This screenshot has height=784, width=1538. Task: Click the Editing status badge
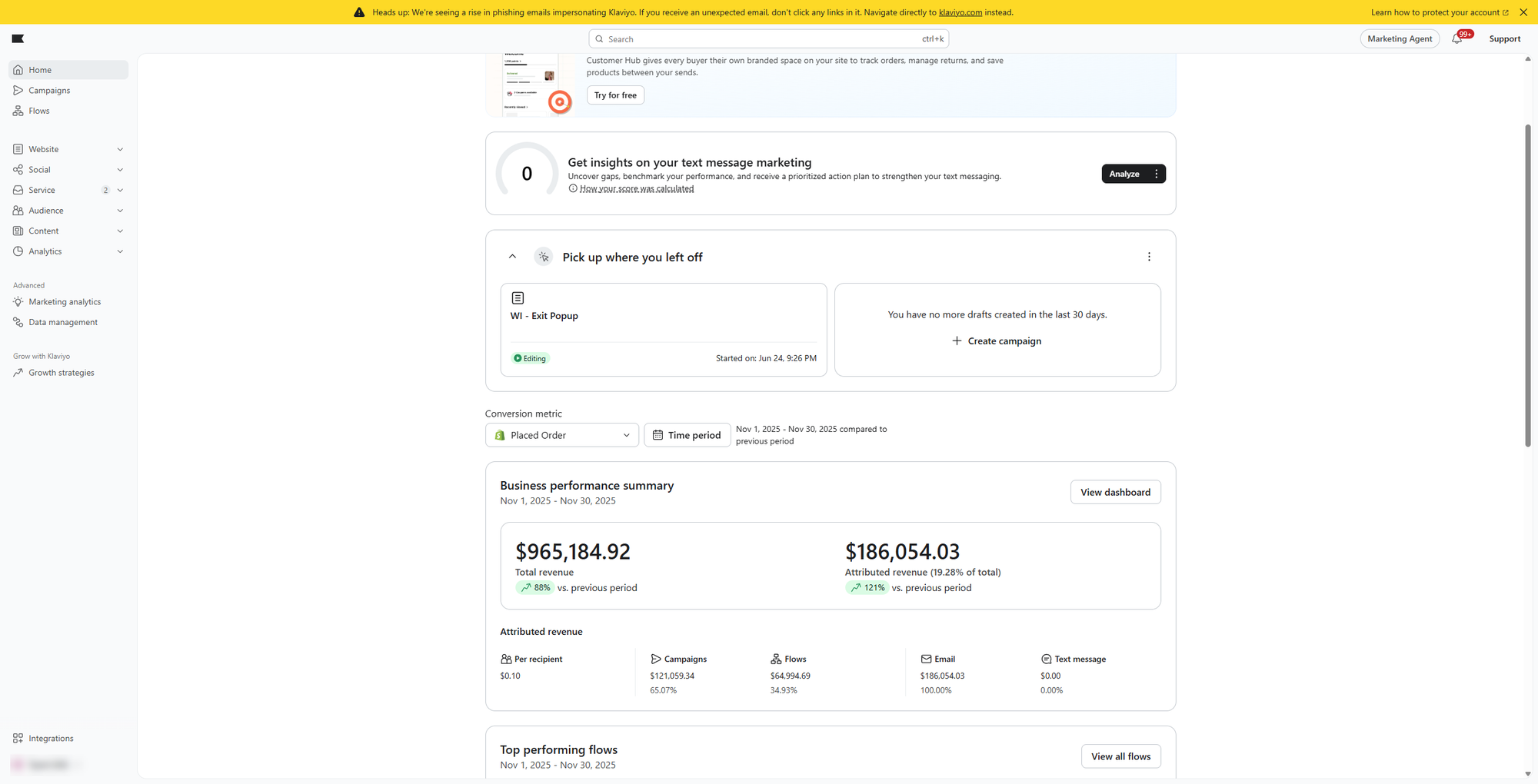click(531, 358)
